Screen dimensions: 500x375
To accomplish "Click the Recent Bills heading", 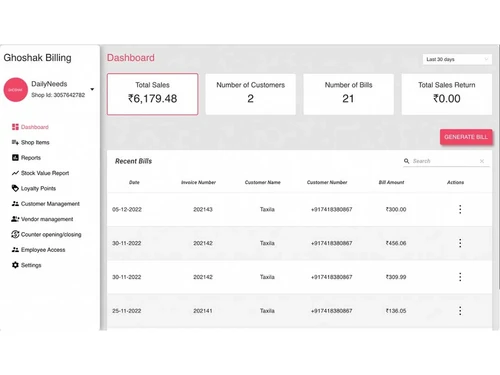I will point(133,161).
